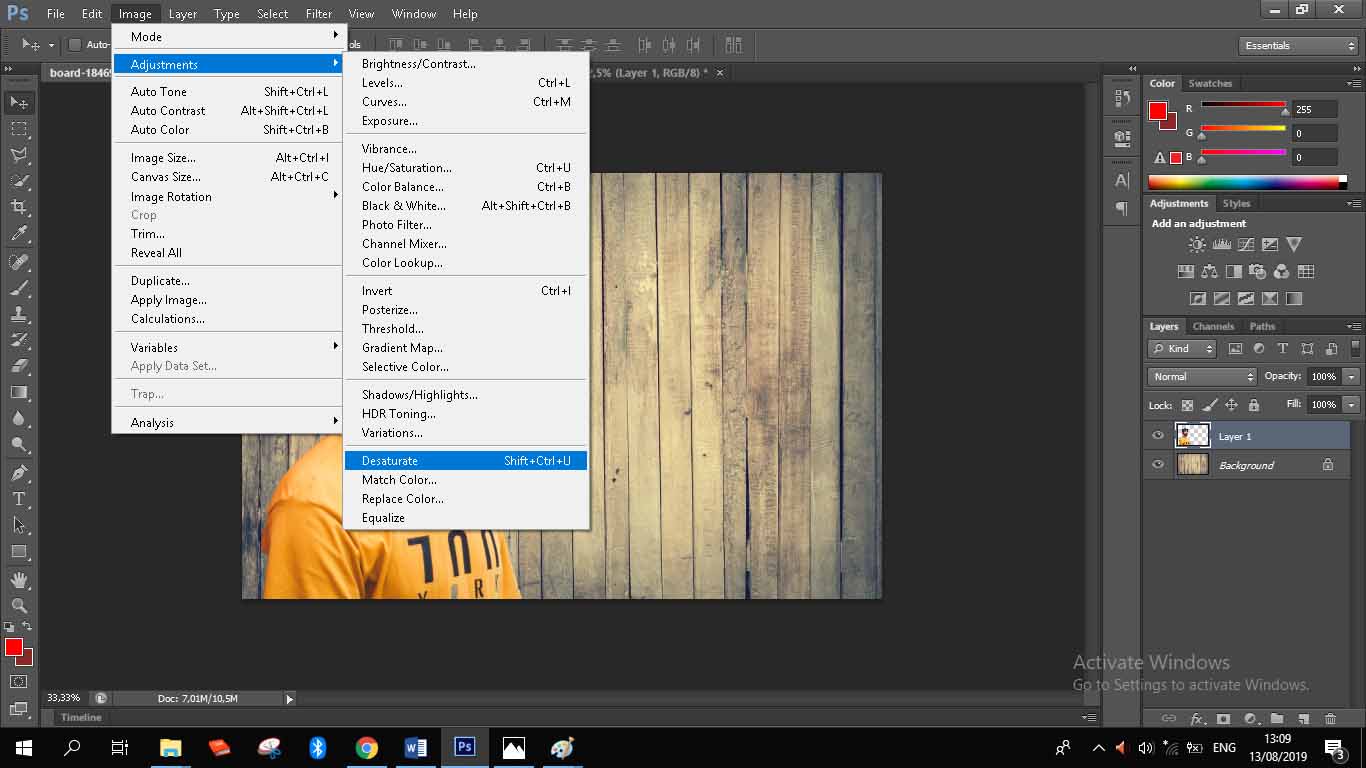
Task: Delete layer using the trash icon
Action: point(1330,718)
